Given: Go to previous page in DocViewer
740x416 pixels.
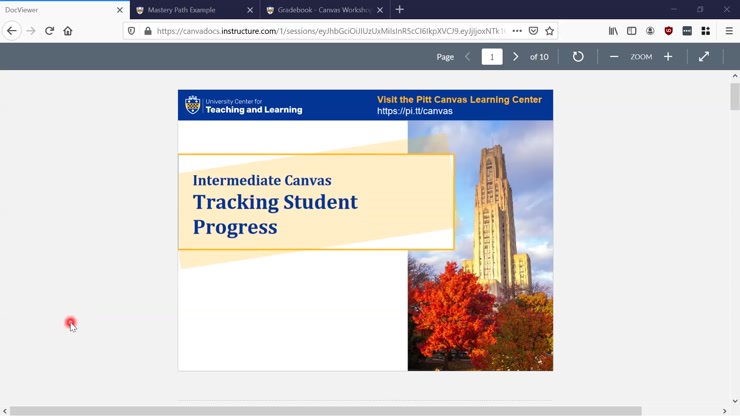Looking at the screenshot, I should click(468, 57).
